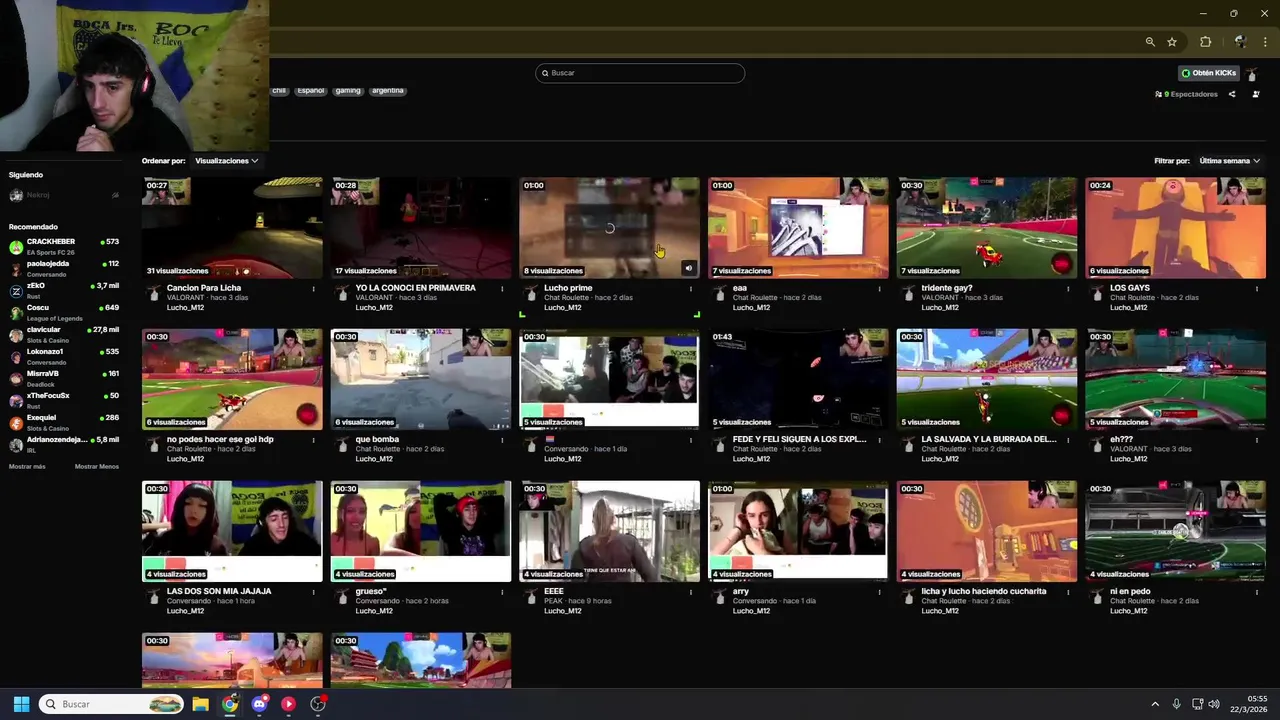Open MisrraVB channel in sidebar
This screenshot has width=1280, height=720.
[64, 378]
